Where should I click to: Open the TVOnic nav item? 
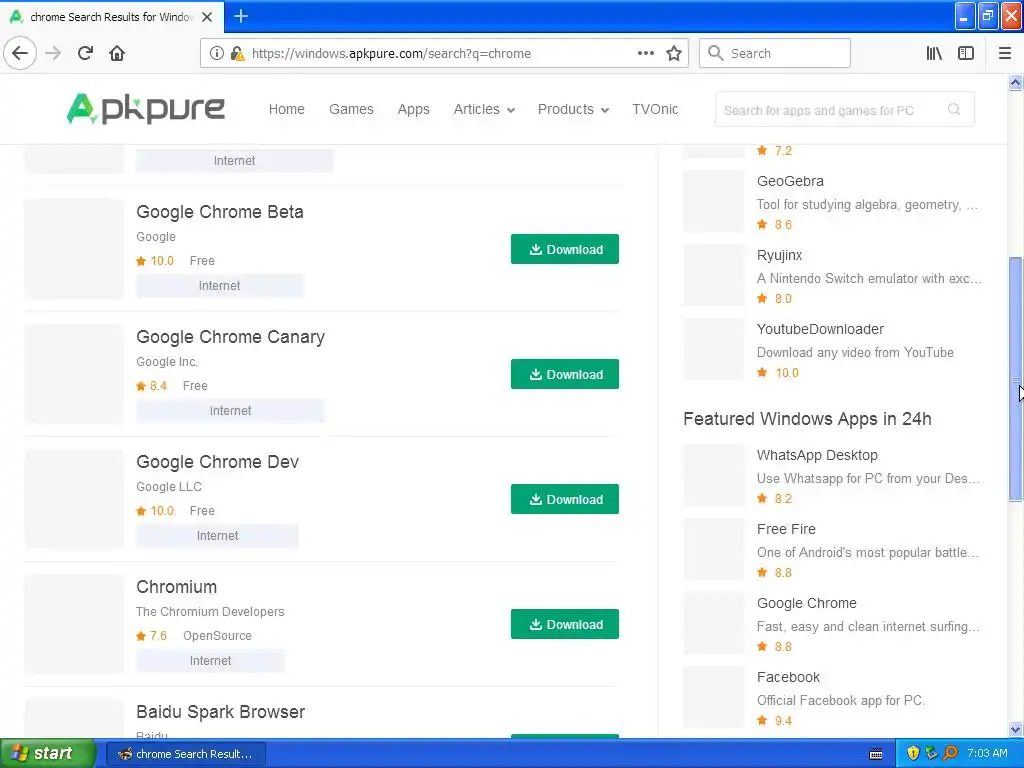[655, 109]
